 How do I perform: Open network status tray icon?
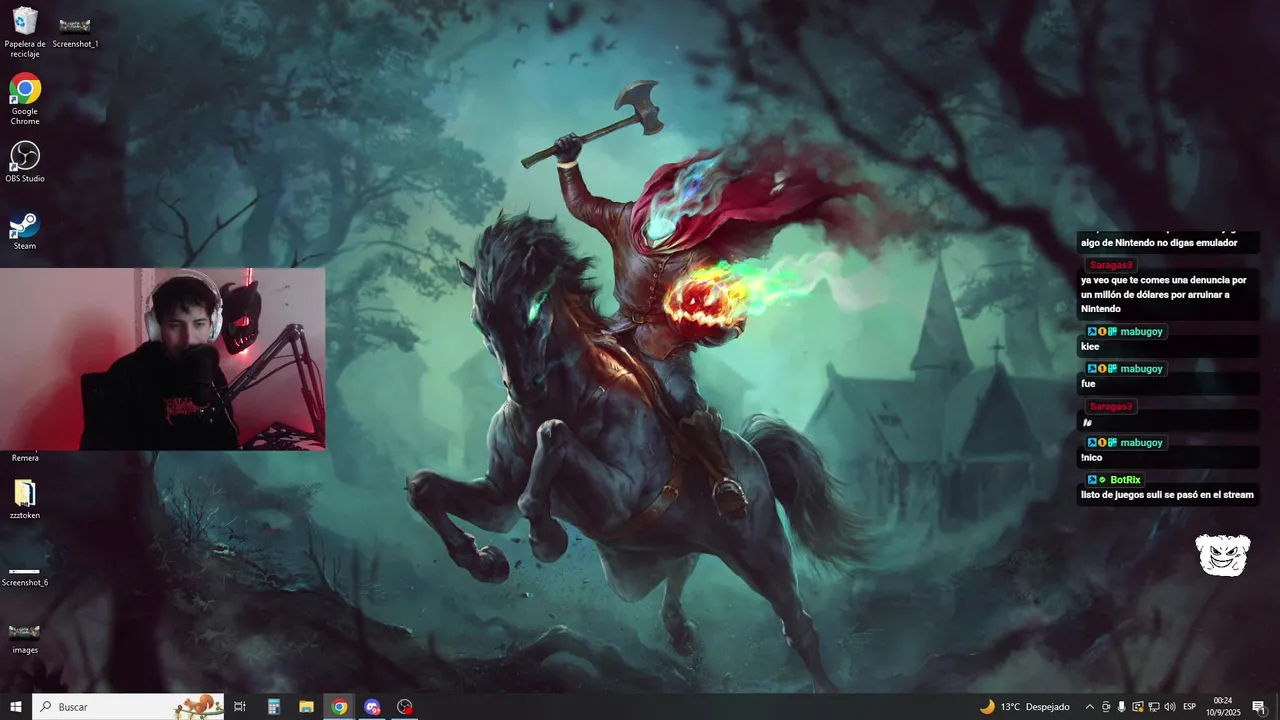coord(1153,707)
